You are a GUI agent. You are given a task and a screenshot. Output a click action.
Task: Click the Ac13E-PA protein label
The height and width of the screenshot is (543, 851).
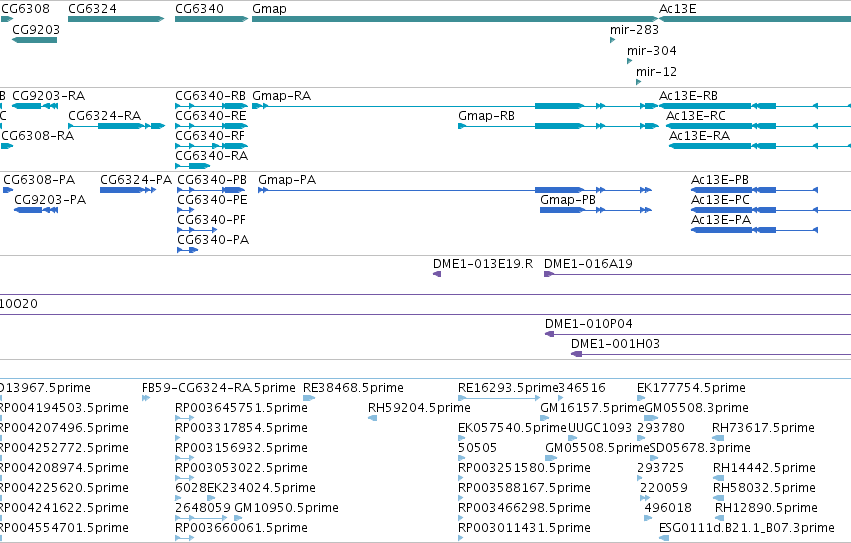click(721, 220)
